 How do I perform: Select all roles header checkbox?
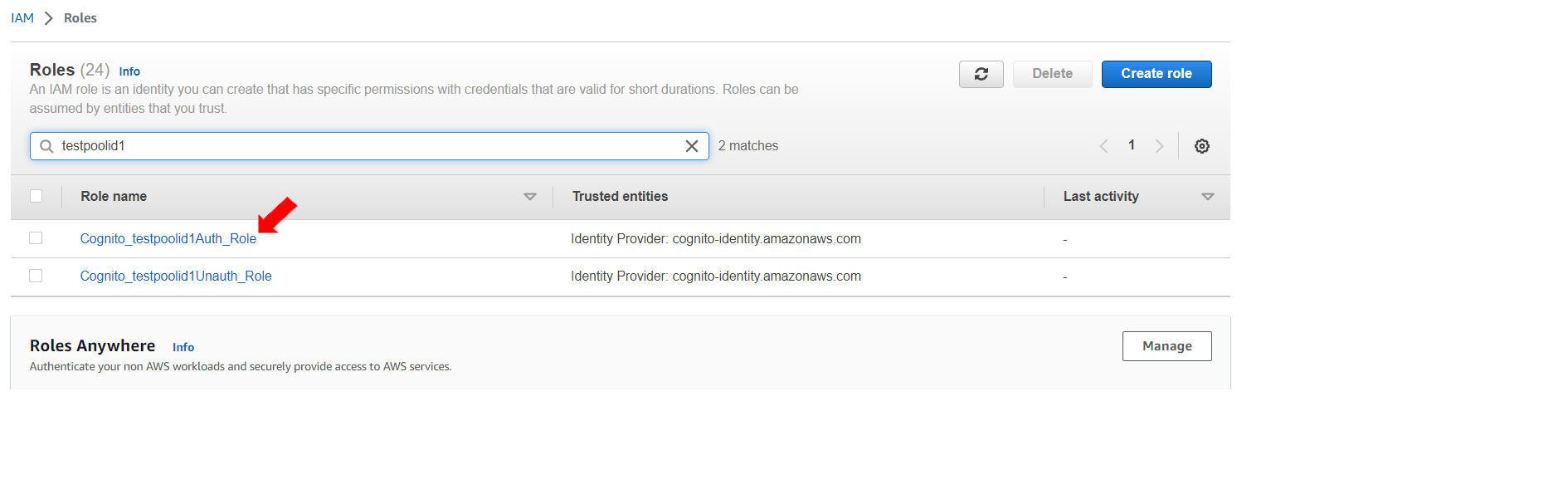pyautogui.click(x=36, y=196)
